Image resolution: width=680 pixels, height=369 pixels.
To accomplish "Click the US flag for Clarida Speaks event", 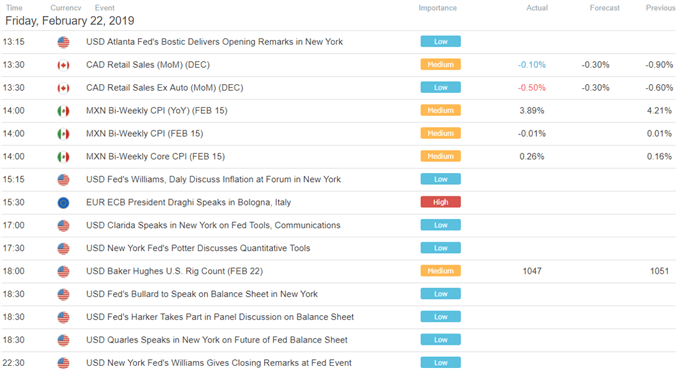I will (x=63, y=225).
